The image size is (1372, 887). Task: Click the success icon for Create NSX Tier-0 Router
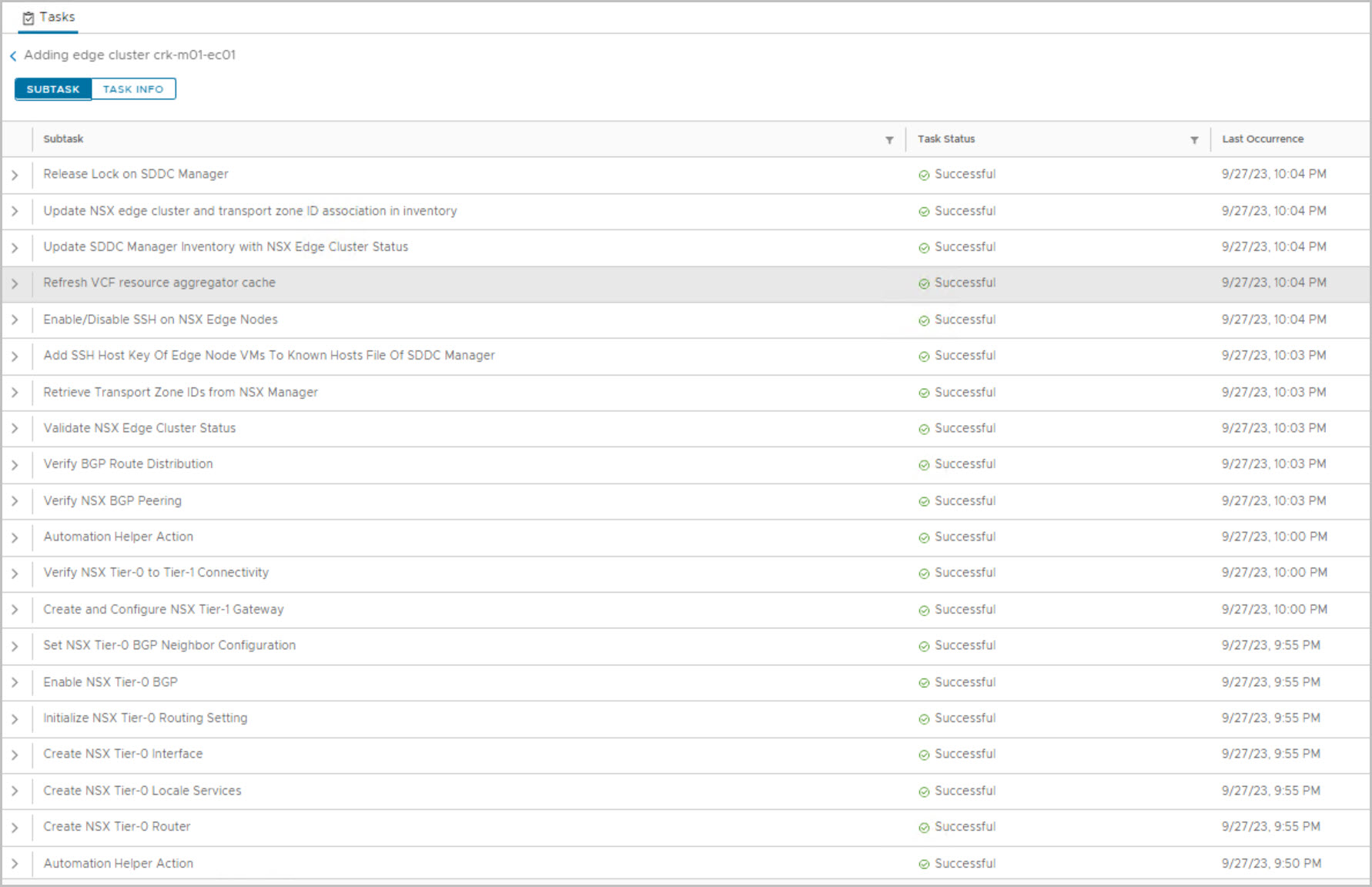(924, 828)
